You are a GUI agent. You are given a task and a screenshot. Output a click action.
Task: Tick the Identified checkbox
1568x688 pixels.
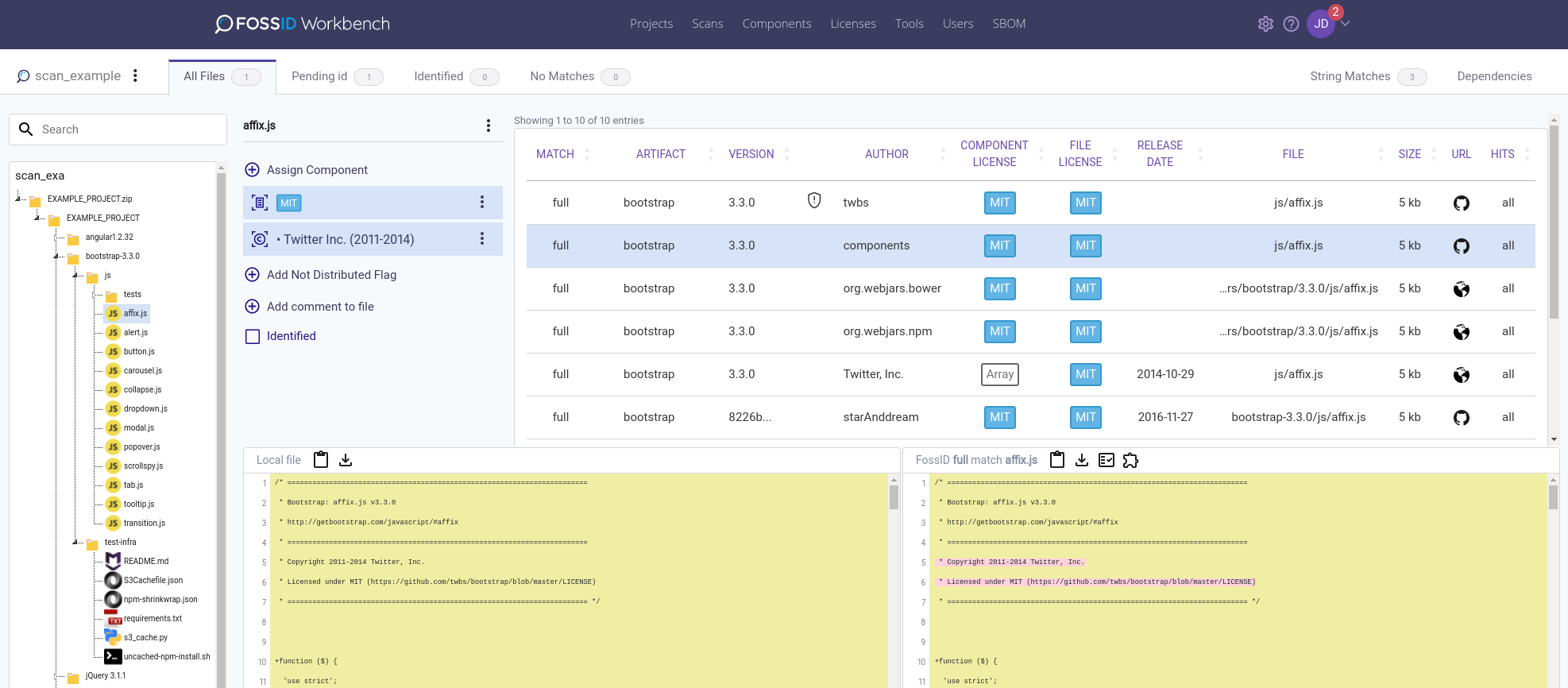coord(253,337)
